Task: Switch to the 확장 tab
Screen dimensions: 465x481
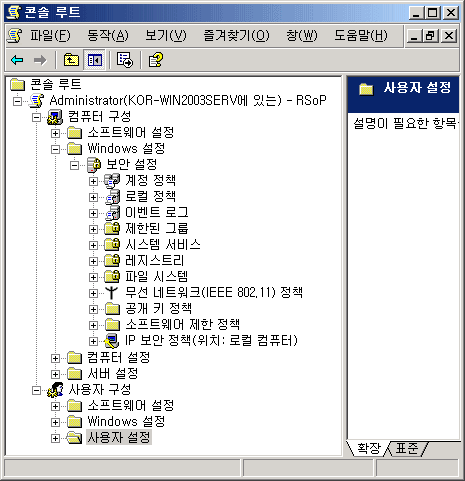Action: pyautogui.click(x=369, y=448)
